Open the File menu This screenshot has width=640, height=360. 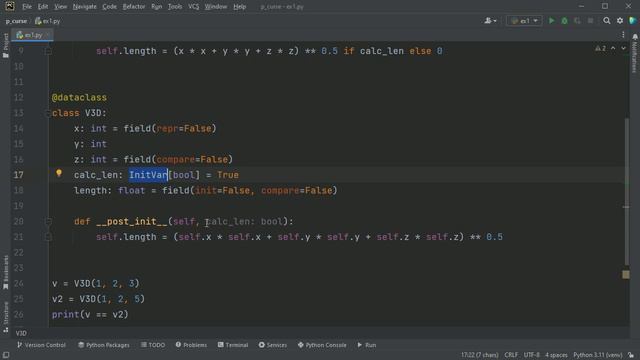tap(27, 7)
